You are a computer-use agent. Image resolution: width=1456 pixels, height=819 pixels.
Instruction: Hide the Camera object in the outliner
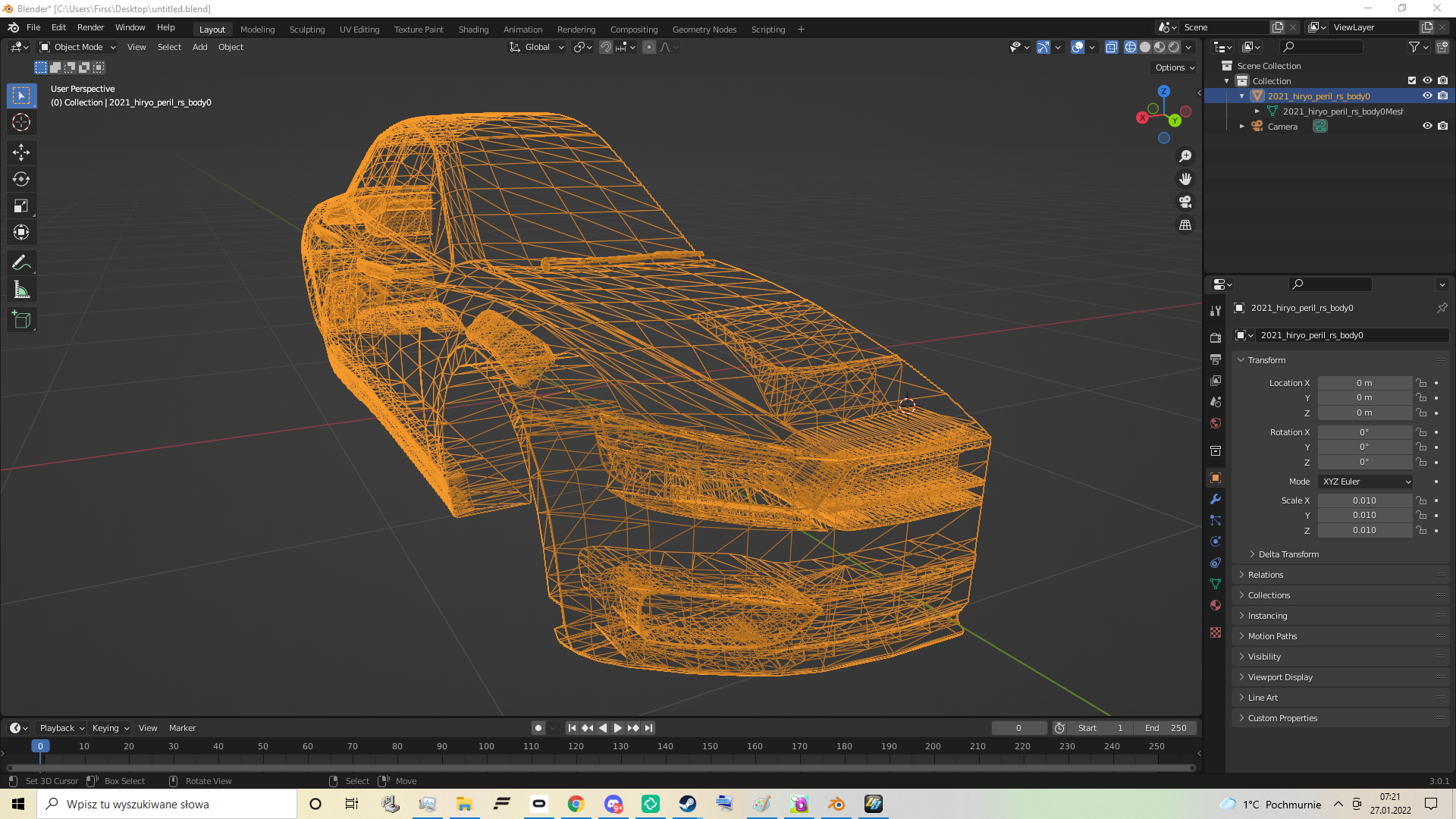(1427, 126)
